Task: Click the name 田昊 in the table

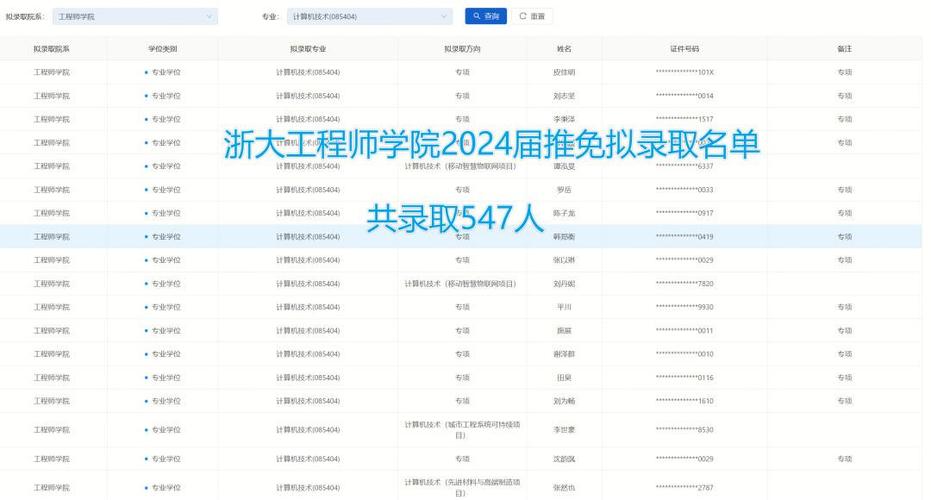Action: coord(564,378)
